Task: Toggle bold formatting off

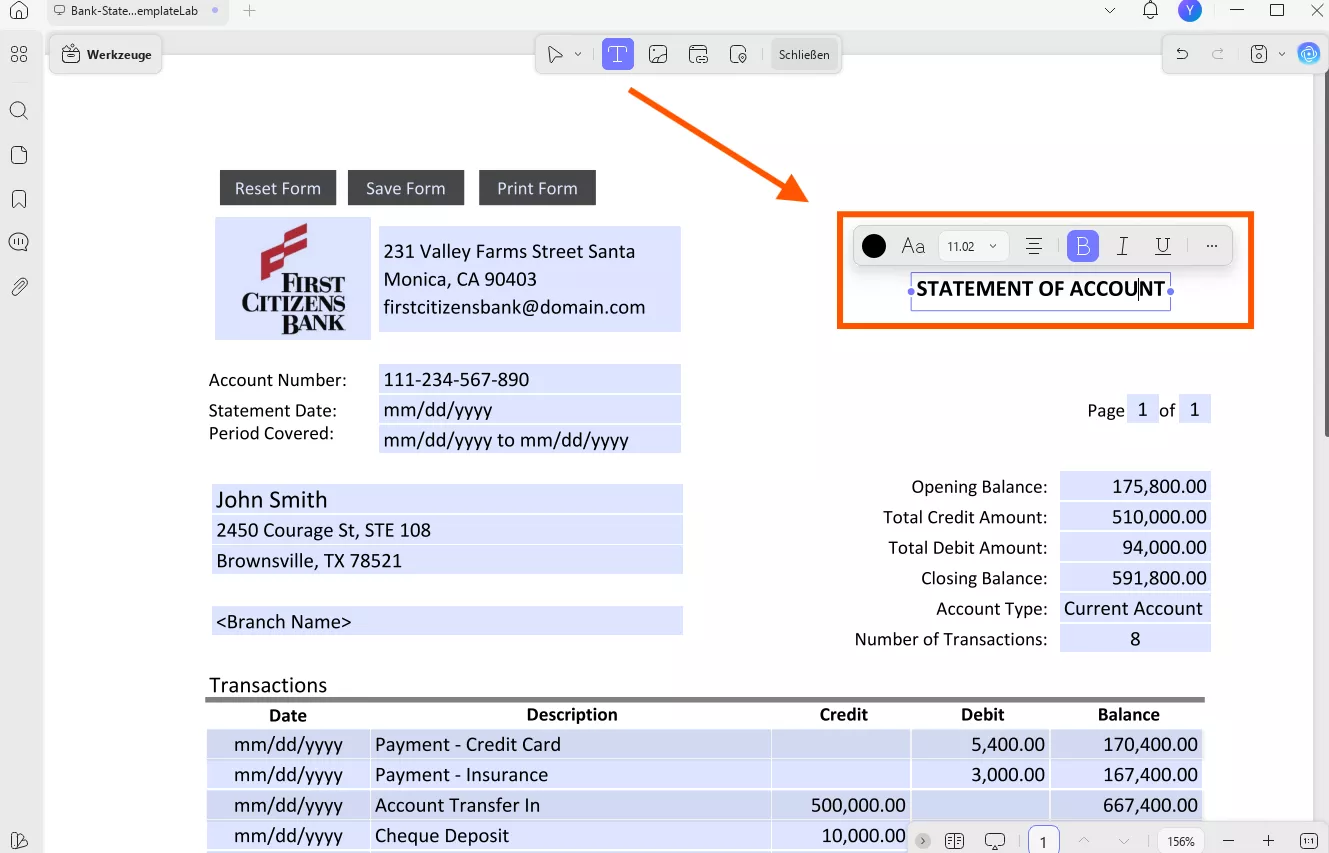Action: 1083,246
